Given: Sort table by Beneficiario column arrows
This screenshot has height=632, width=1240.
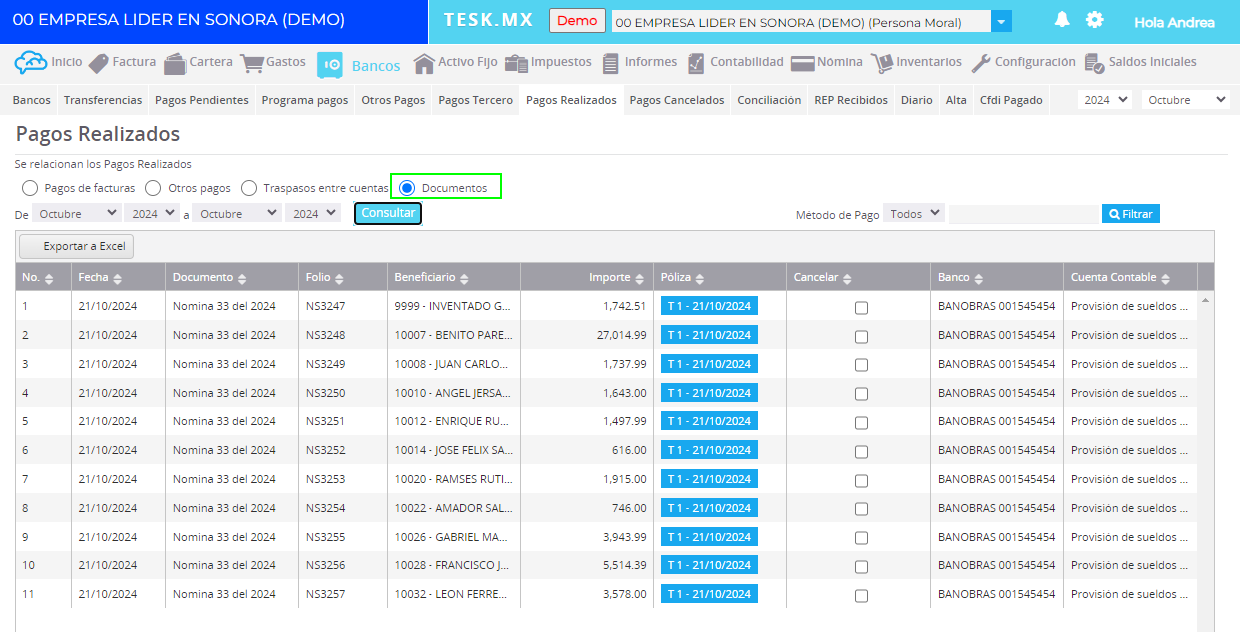Looking at the screenshot, I should pyautogui.click(x=464, y=278).
